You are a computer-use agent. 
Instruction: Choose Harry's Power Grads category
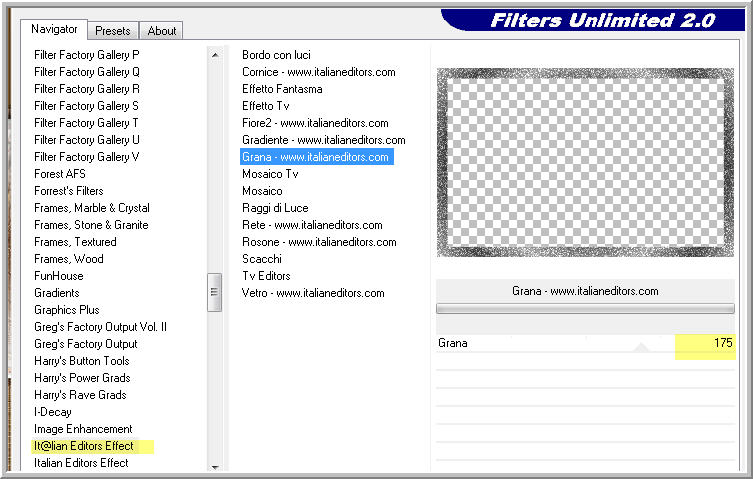[82, 378]
